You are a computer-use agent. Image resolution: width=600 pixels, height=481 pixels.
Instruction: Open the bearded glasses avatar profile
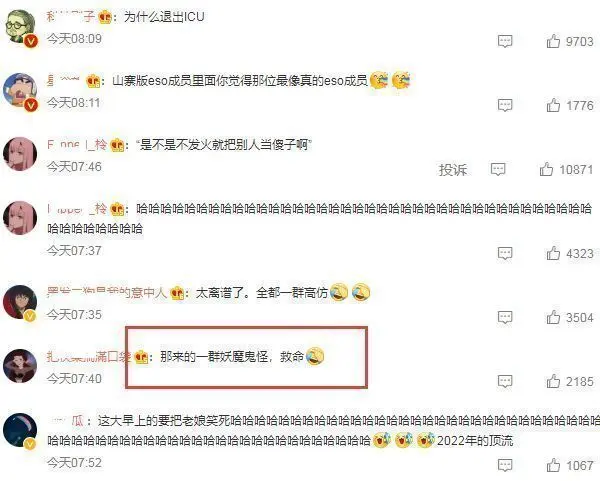[20, 28]
